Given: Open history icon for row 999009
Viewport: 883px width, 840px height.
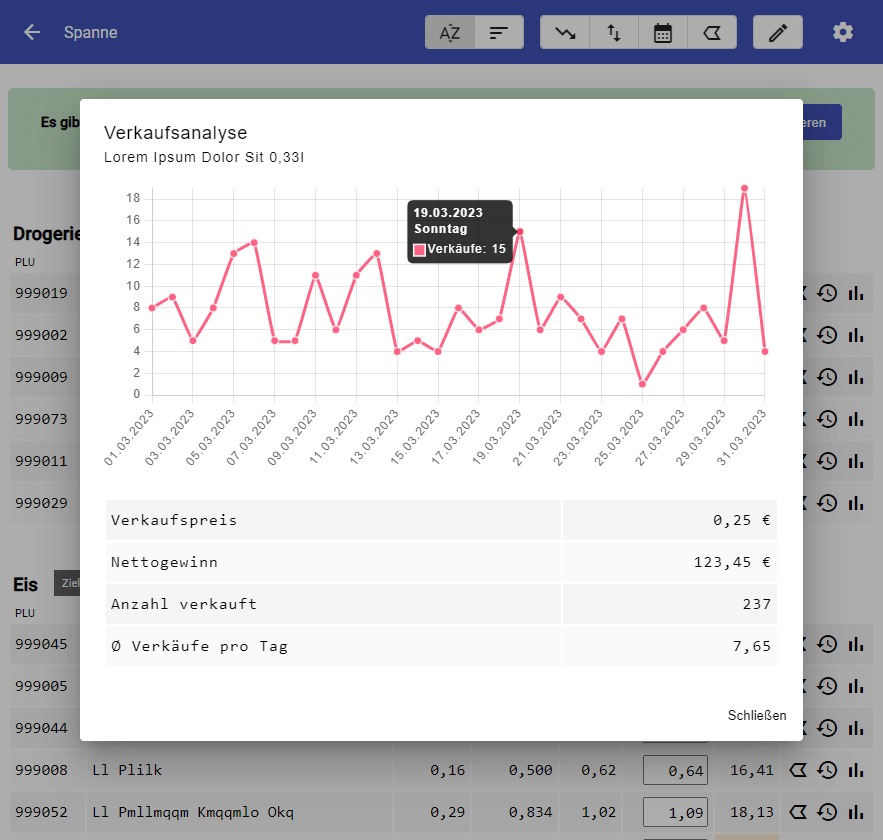Looking at the screenshot, I should coord(827,377).
